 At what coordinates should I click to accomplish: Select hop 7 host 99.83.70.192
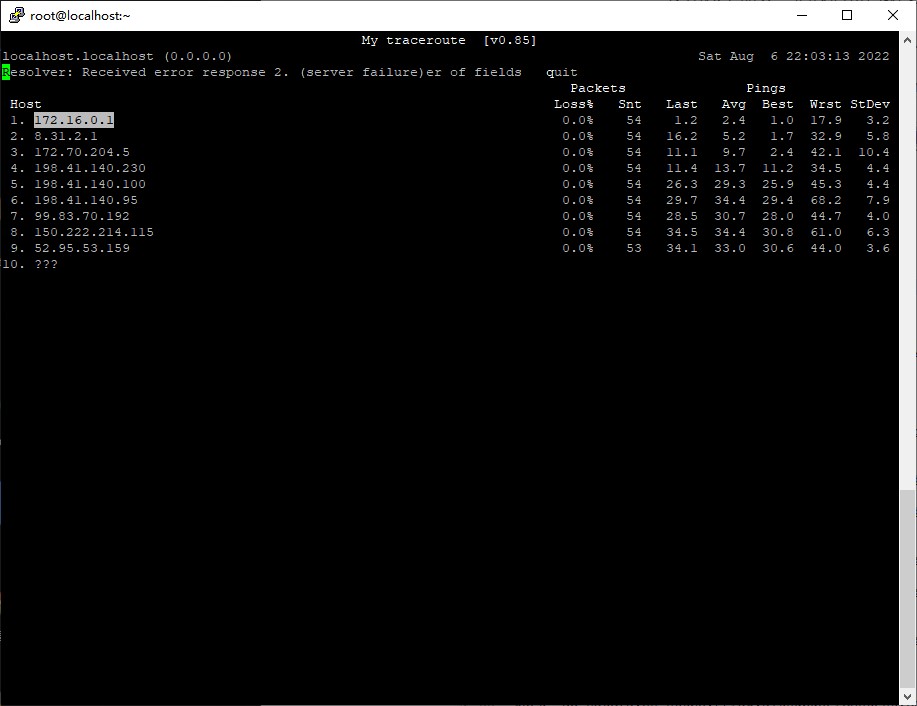(82, 216)
